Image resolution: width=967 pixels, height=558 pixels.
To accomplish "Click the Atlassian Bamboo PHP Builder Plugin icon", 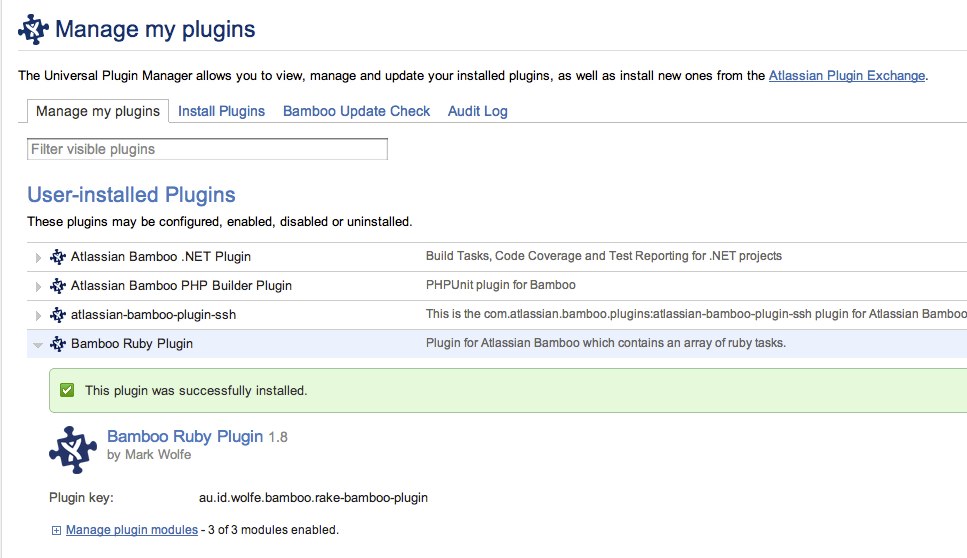I will (58, 285).
